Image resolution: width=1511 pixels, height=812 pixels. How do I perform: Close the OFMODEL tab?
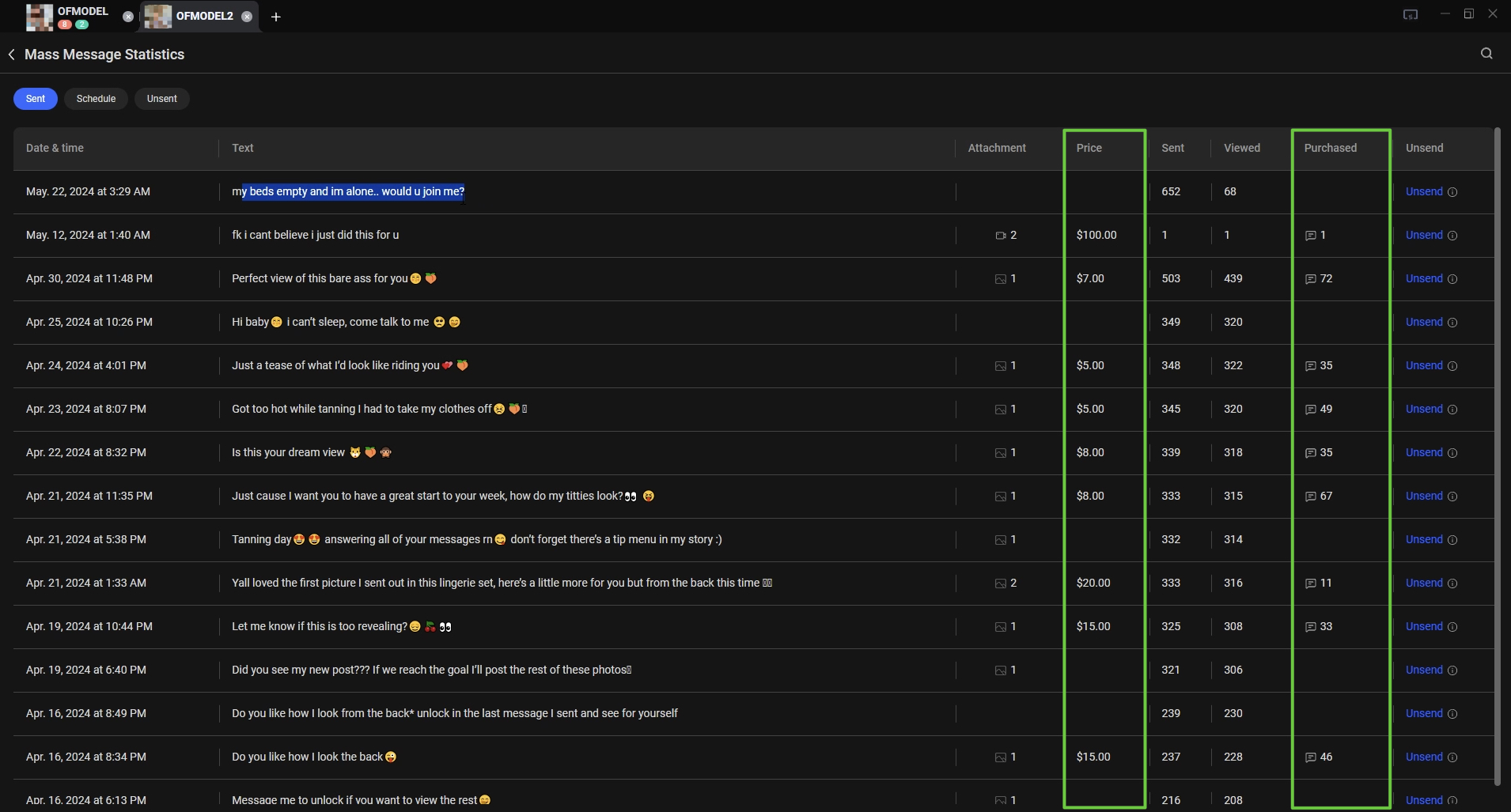pyautogui.click(x=128, y=17)
